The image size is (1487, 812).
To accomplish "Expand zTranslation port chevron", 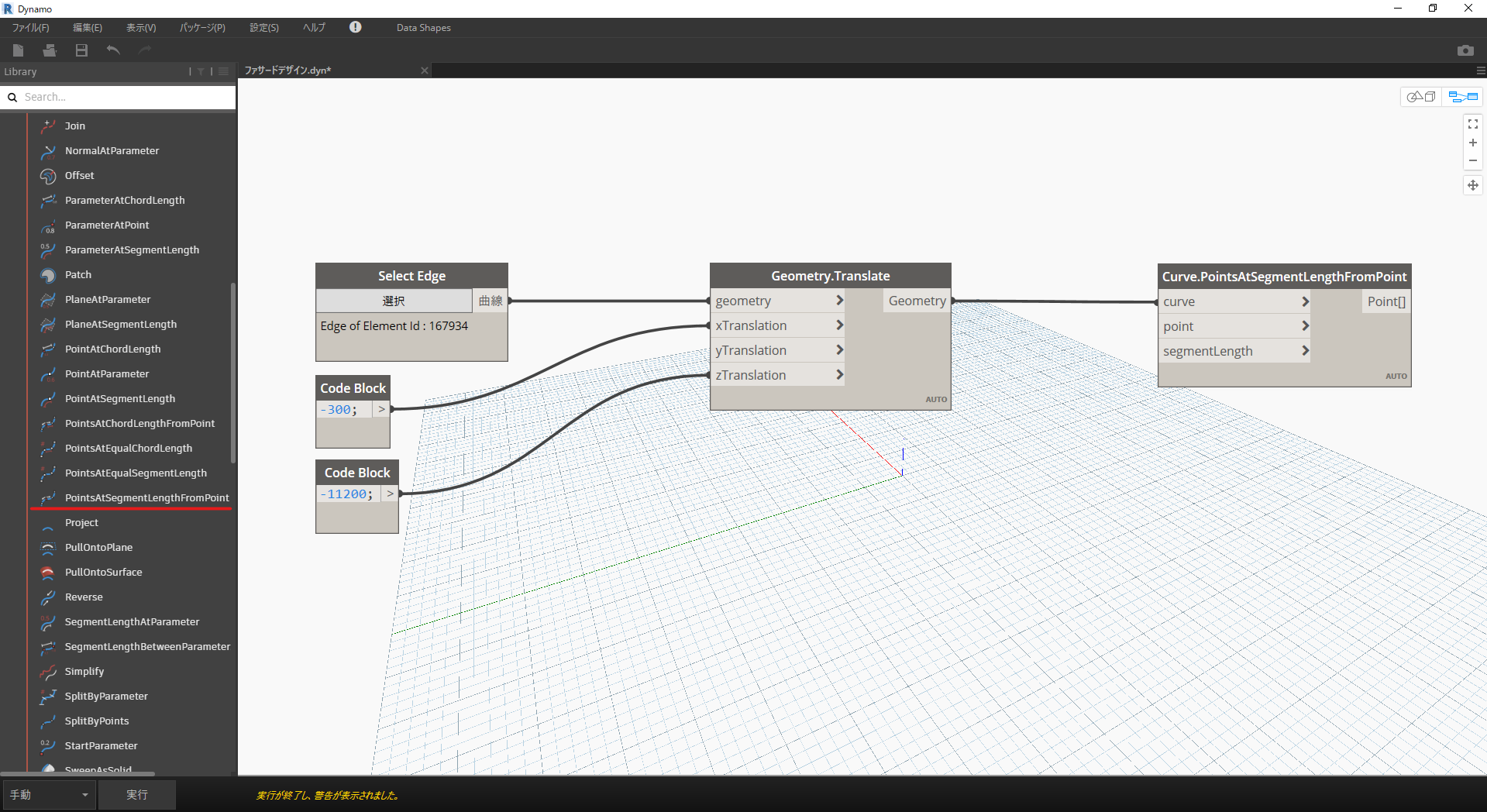I will pyautogui.click(x=839, y=375).
